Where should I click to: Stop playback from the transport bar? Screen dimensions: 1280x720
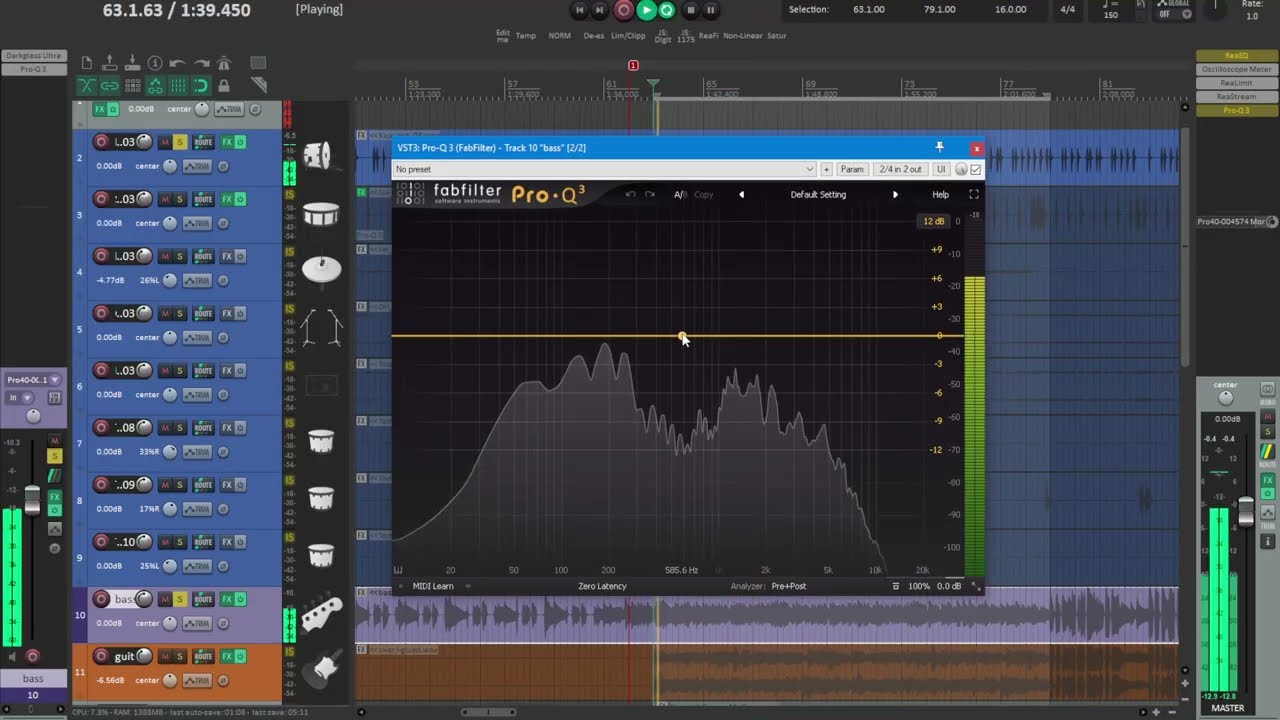point(690,10)
